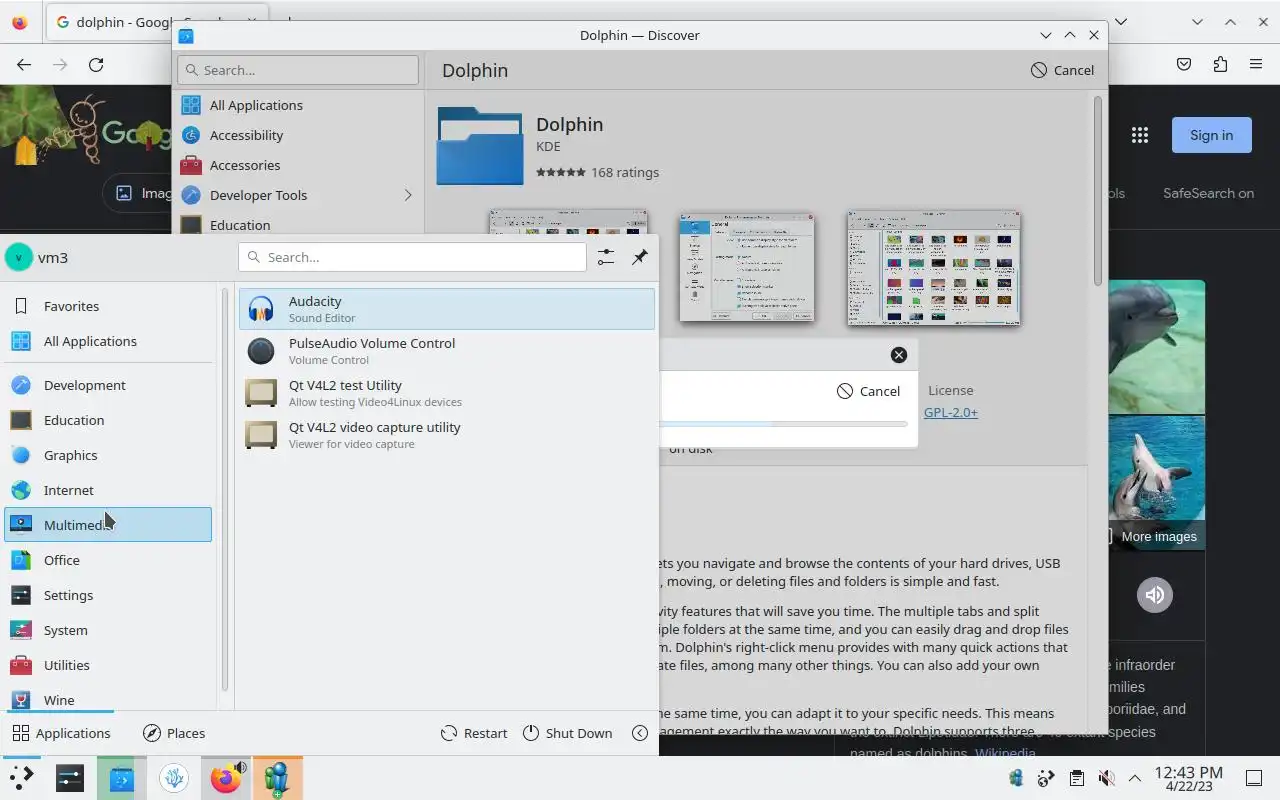1280x800 pixels.
Task: Open the Office category
Action: click(108, 560)
